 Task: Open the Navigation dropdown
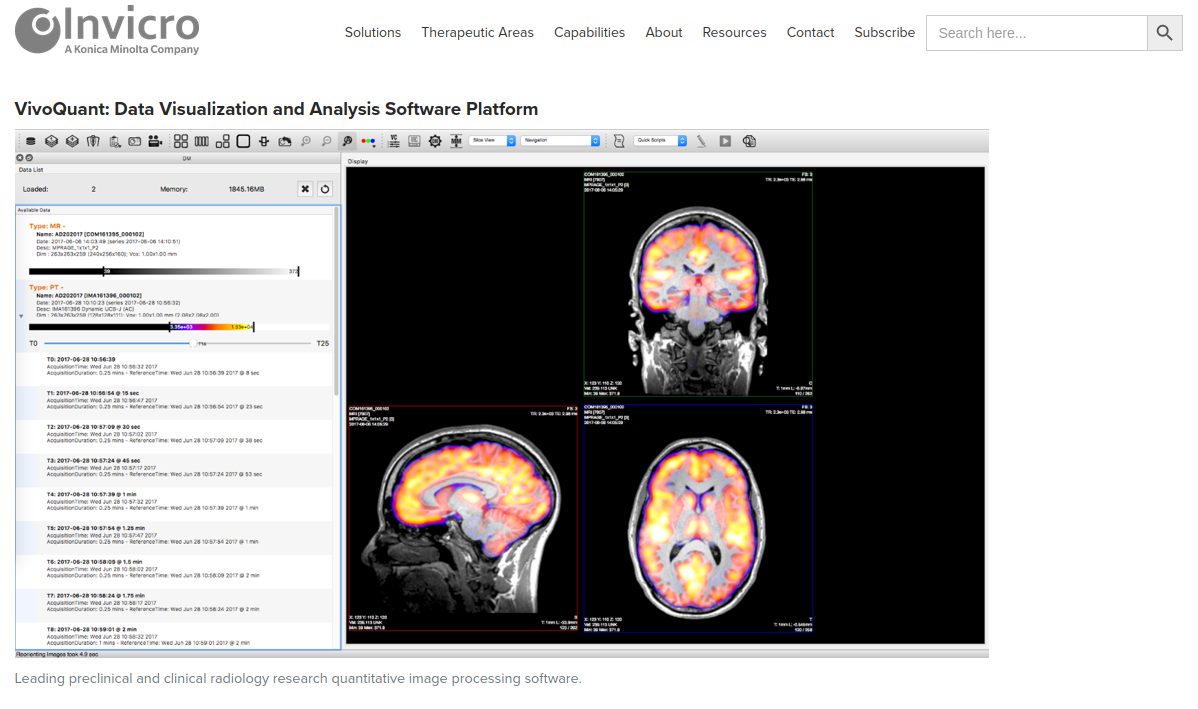(x=560, y=141)
